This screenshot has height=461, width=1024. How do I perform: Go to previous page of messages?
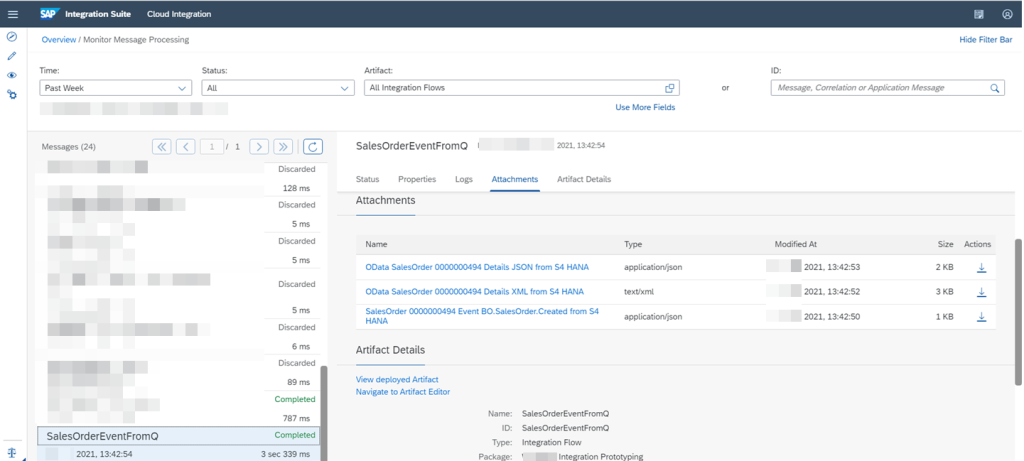pyautogui.click(x=186, y=147)
